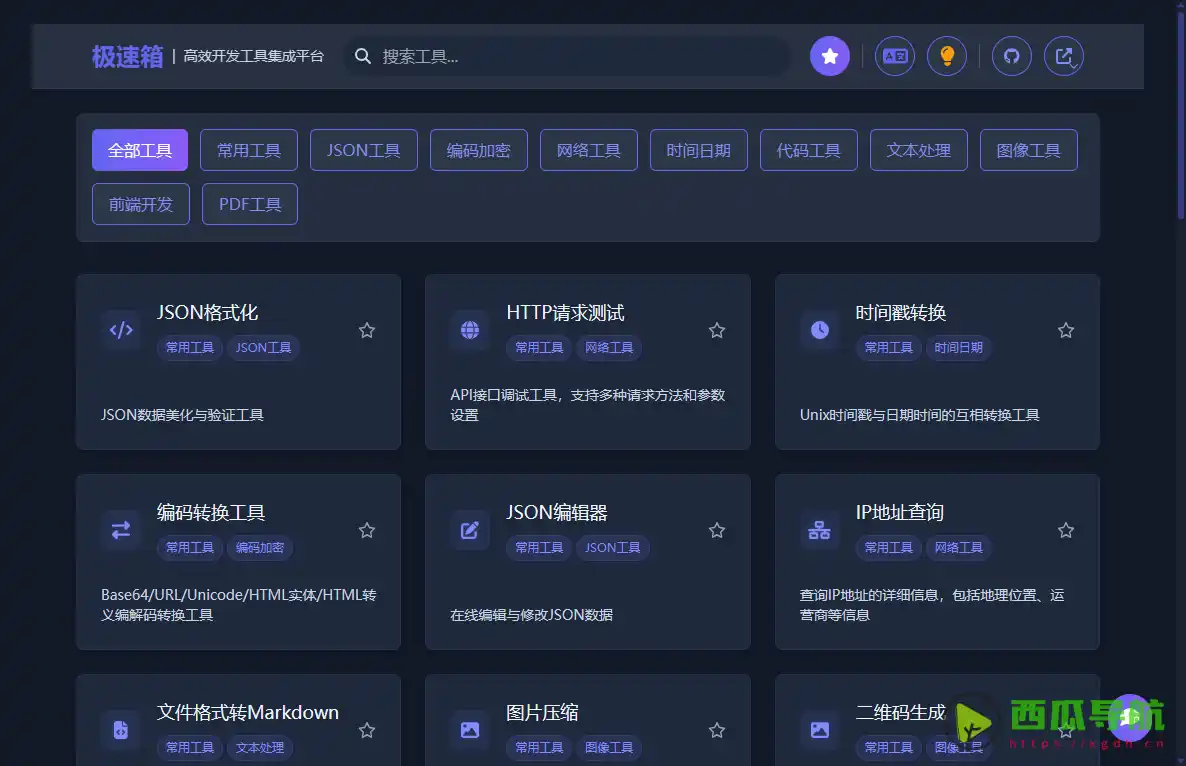Favorite 文件格式转Markdown with its star
Screen dimensions: 1186x766
pos(367,730)
